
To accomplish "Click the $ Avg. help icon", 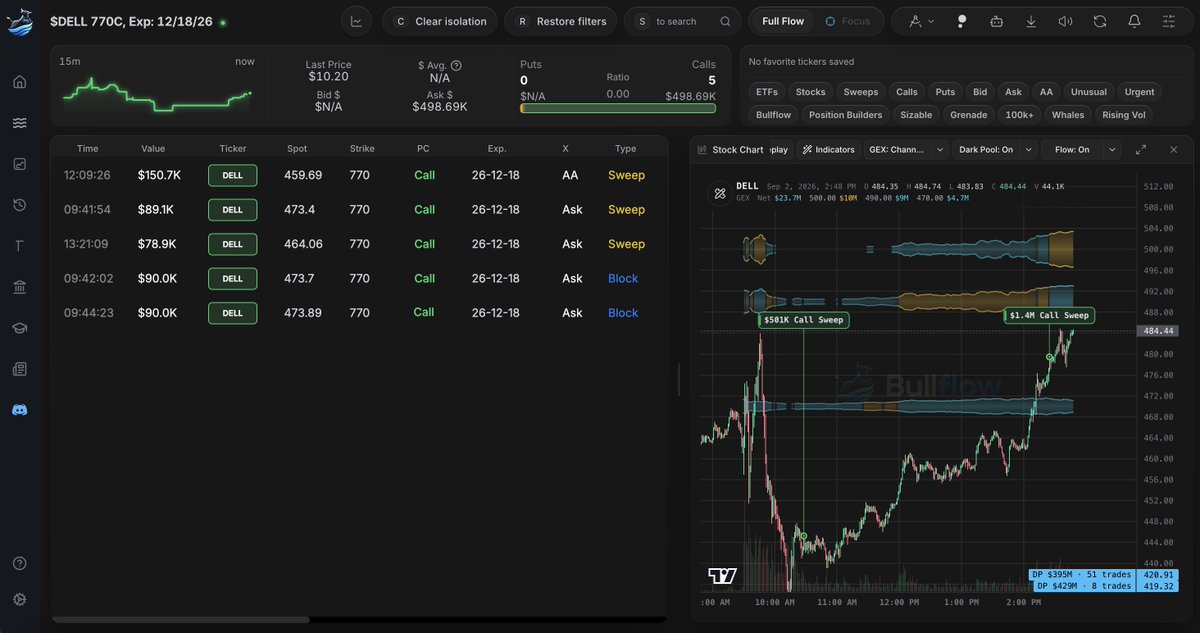I will click(x=456, y=65).
